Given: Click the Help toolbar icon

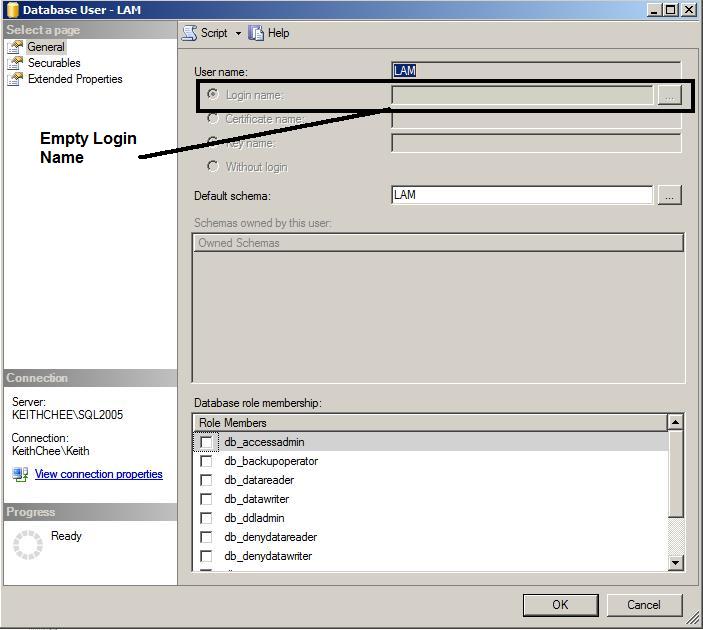Looking at the screenshot, I should point(256,33).
